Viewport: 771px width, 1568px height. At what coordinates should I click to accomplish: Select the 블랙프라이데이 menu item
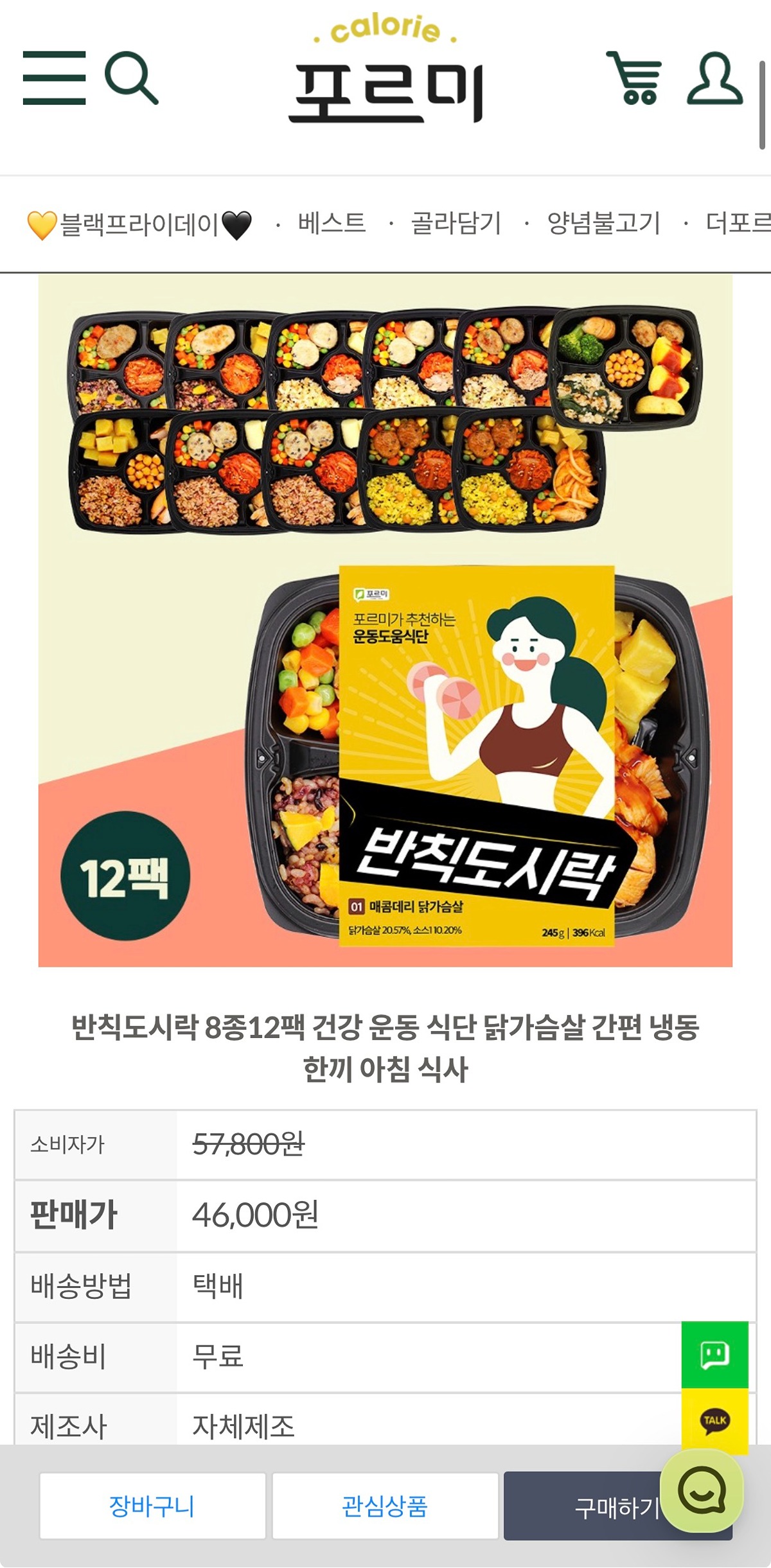point(139,225)
